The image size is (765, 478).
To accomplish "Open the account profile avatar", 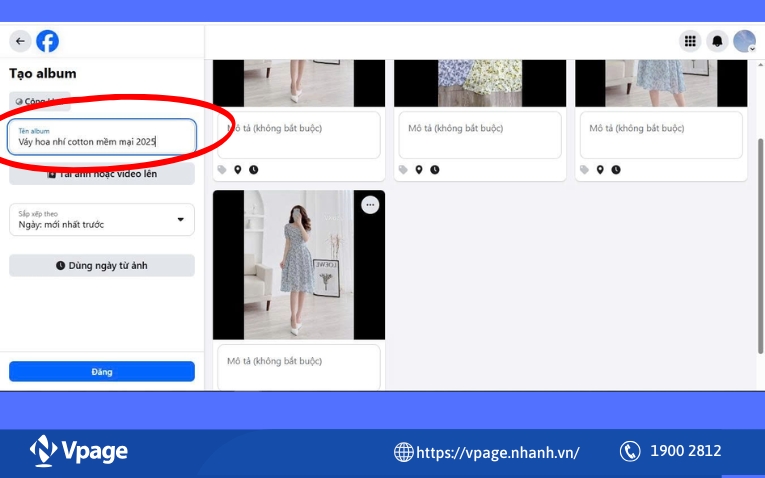I will (745, 41).
